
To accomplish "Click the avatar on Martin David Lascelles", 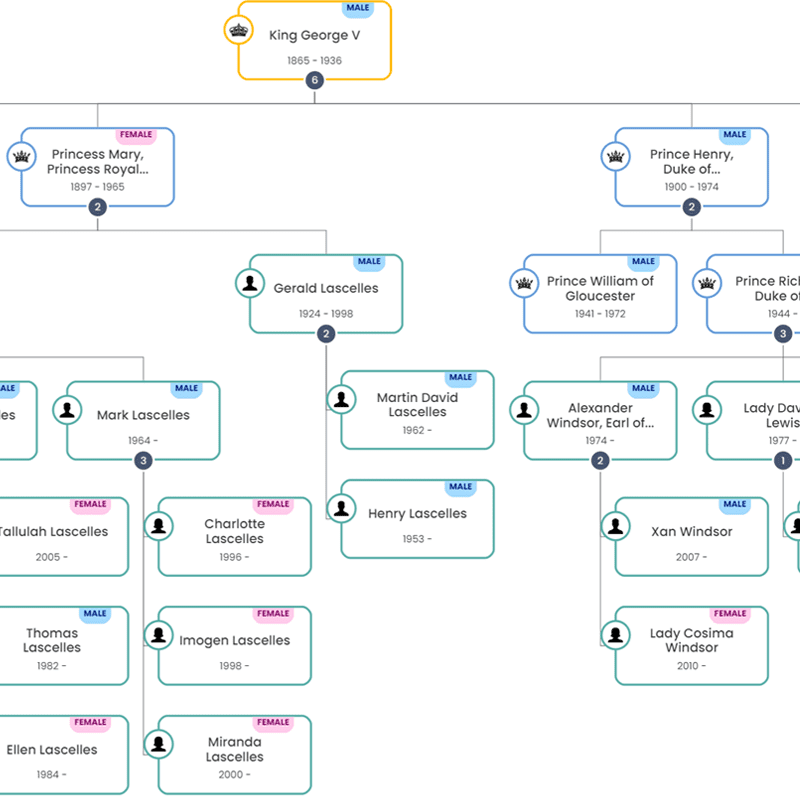I will (340, 398).
